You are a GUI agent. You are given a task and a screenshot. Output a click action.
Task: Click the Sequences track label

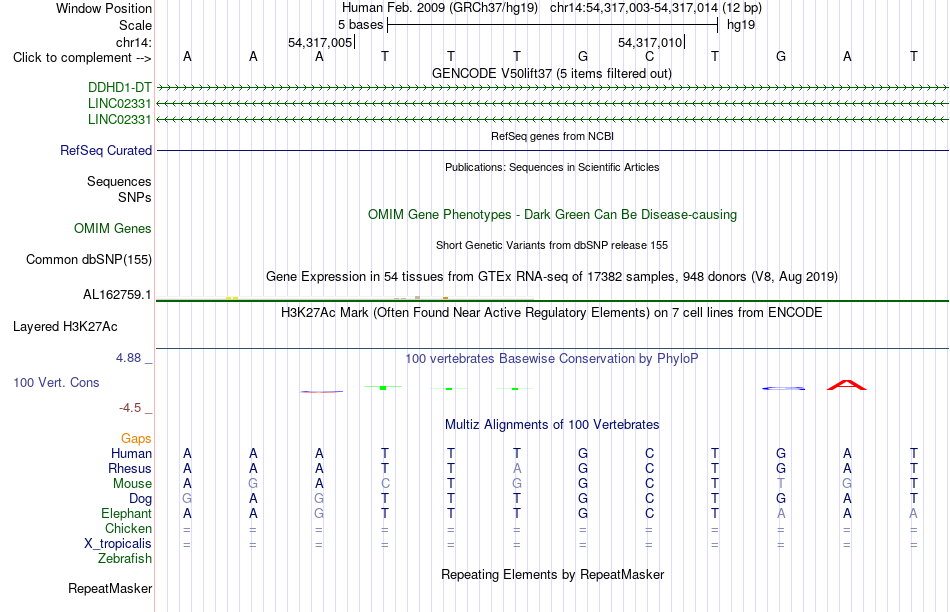(119, 181)
